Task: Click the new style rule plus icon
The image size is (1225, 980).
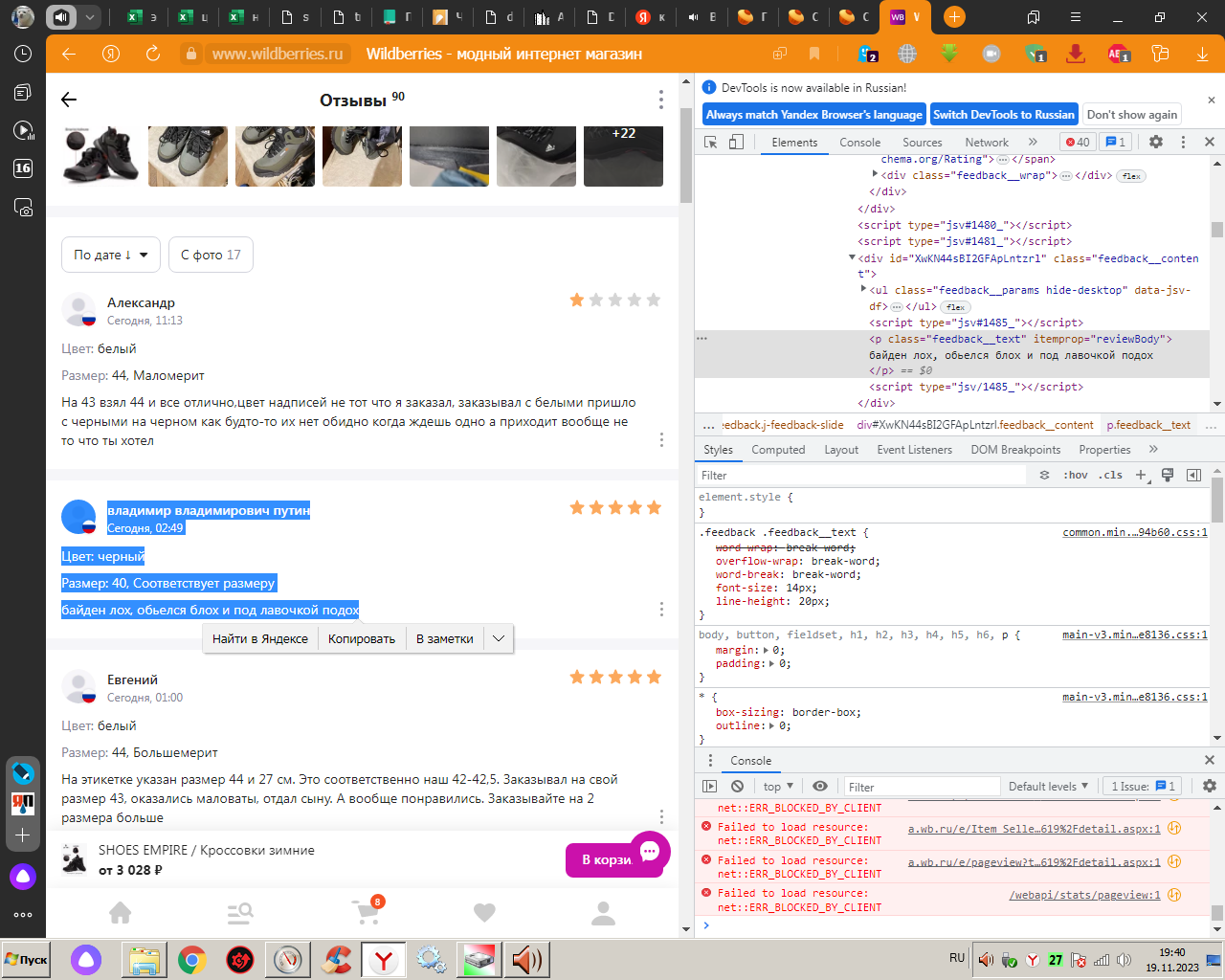Action: 1141,475
